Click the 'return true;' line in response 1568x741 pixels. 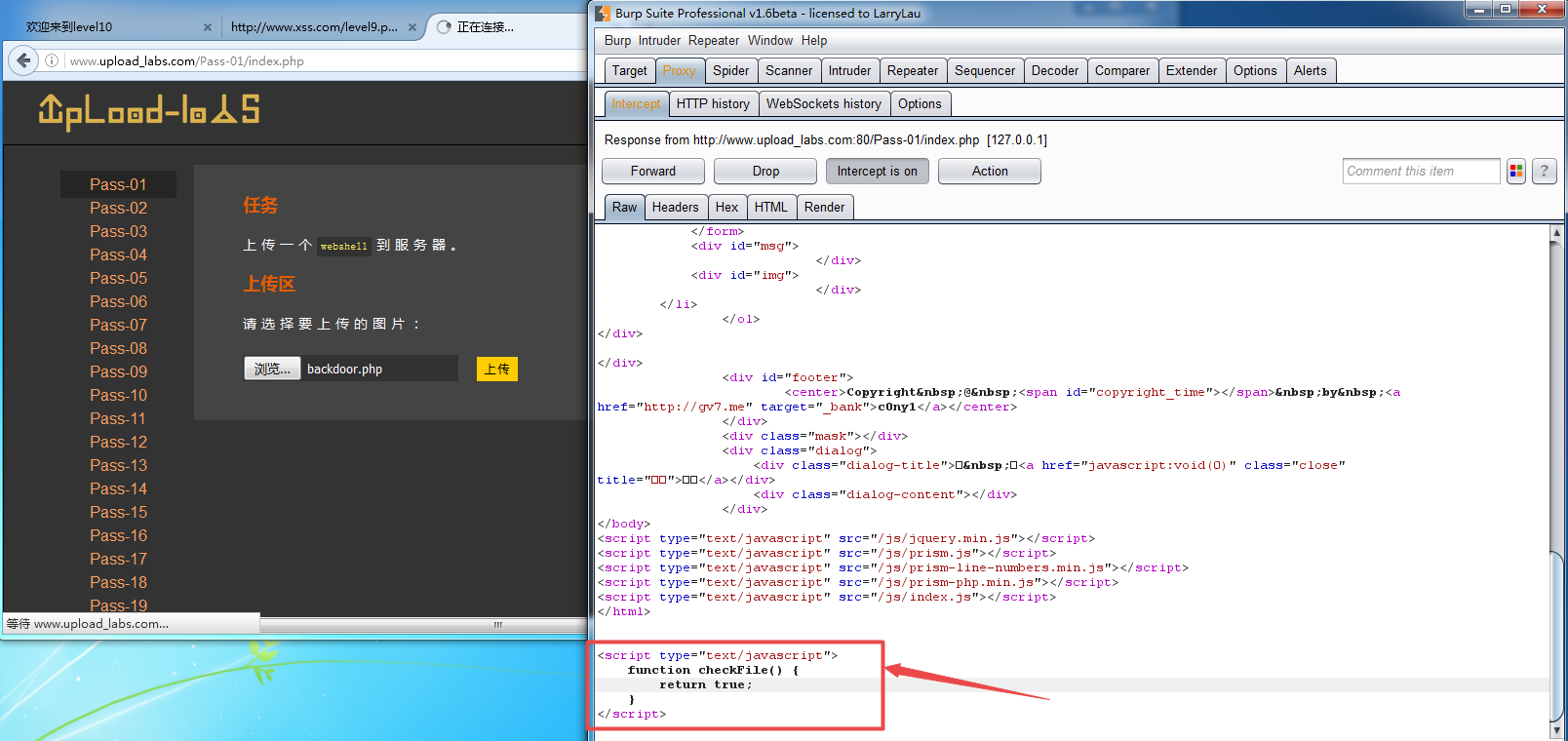705,684
